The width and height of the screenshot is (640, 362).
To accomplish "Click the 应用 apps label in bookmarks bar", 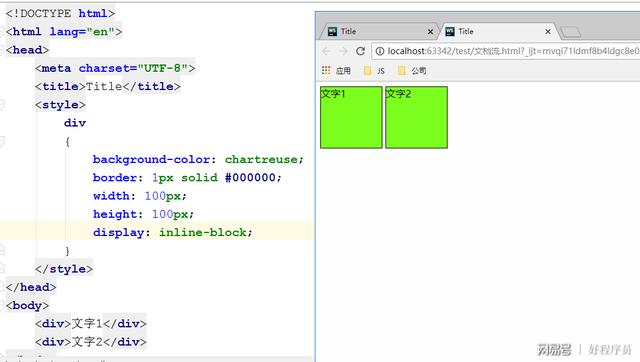I will pyautogui.click(x=343, y=71).
